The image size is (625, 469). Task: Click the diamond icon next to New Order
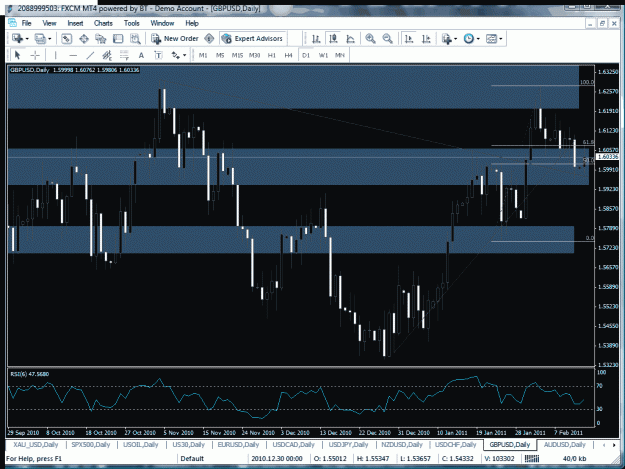pos(209,39)
